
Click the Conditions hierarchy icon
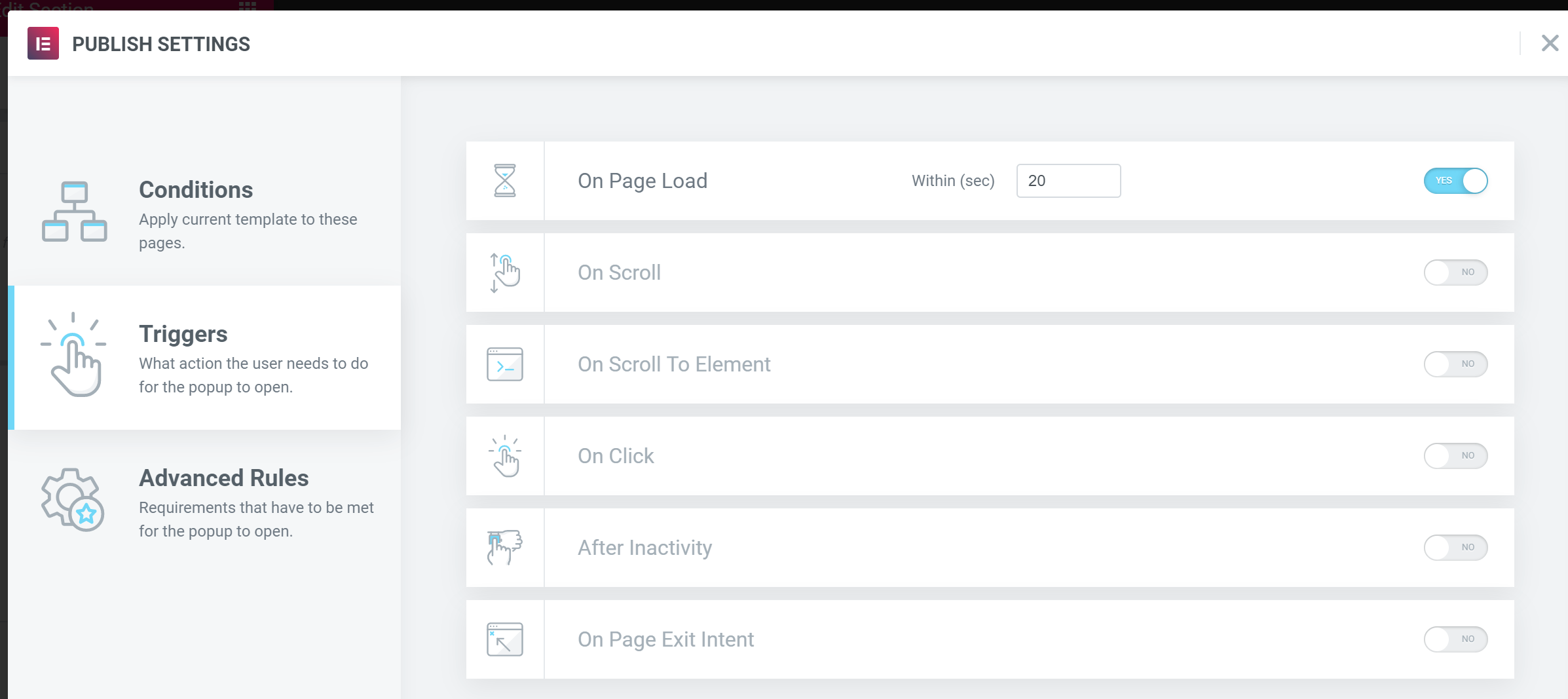(75, 212)
